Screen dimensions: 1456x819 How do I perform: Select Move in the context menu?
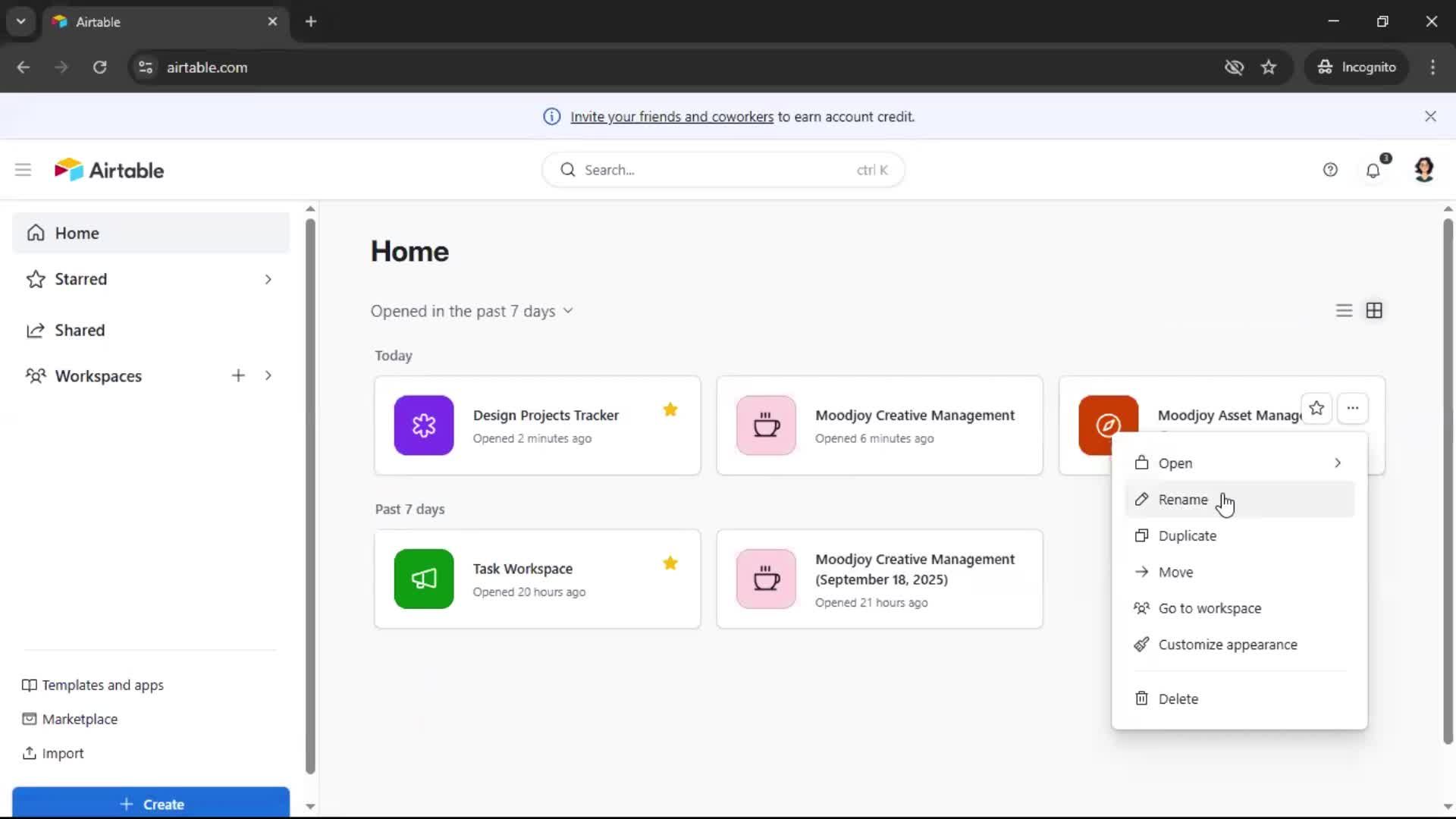click(1240, 573)
